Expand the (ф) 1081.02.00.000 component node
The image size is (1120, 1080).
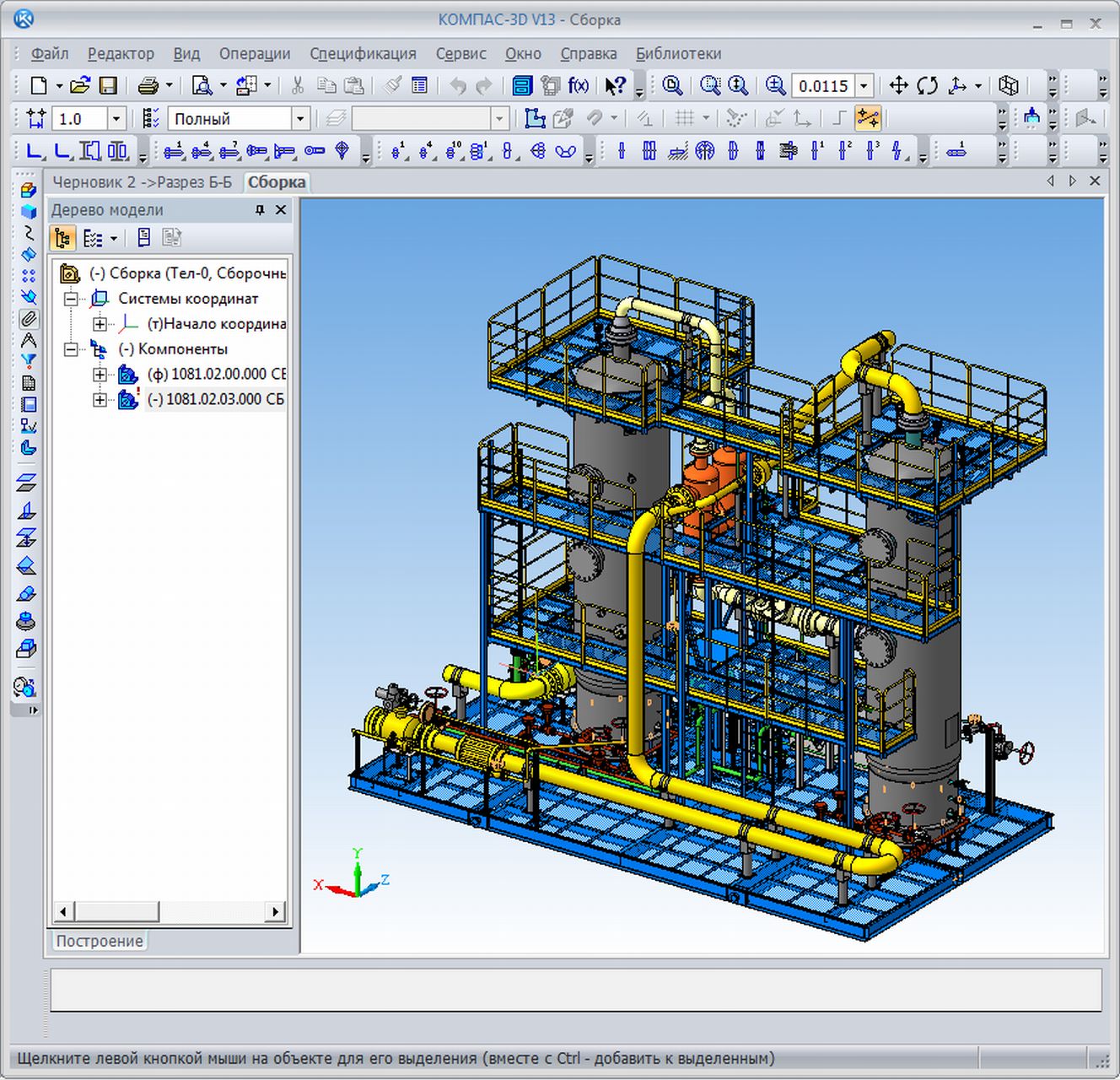(100, 374)
